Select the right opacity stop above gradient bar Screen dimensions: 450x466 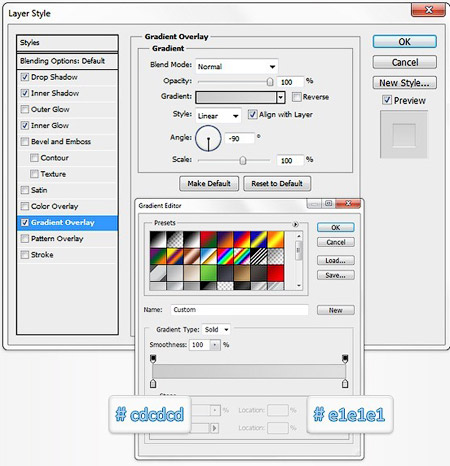pos(345,359)
